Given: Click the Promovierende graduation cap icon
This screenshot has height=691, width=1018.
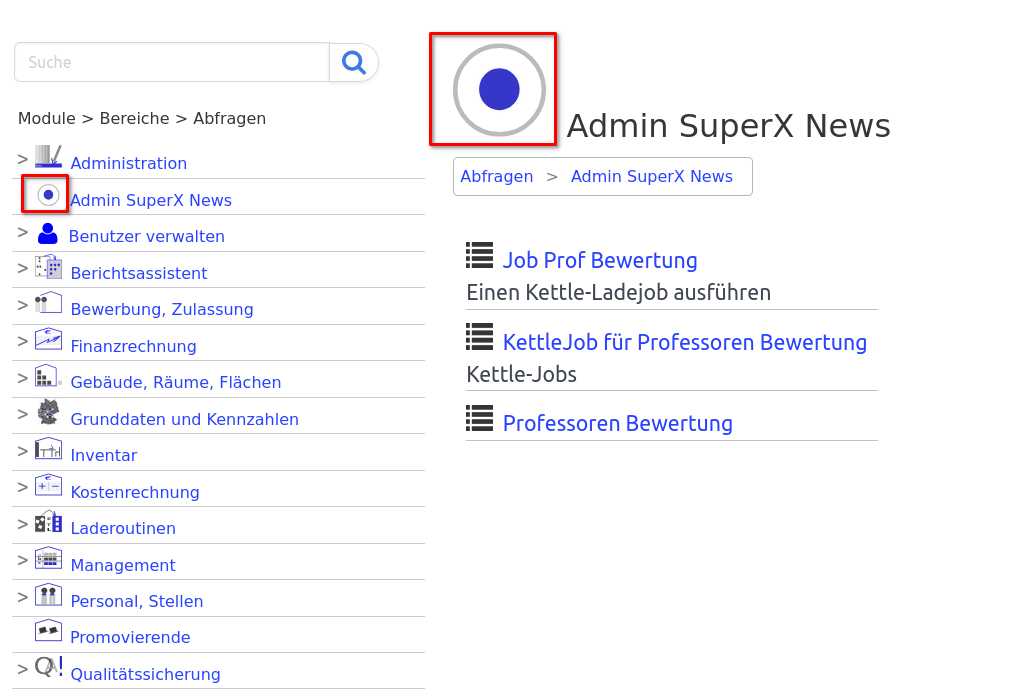Looking at the screenshot, I should point(48,631).
